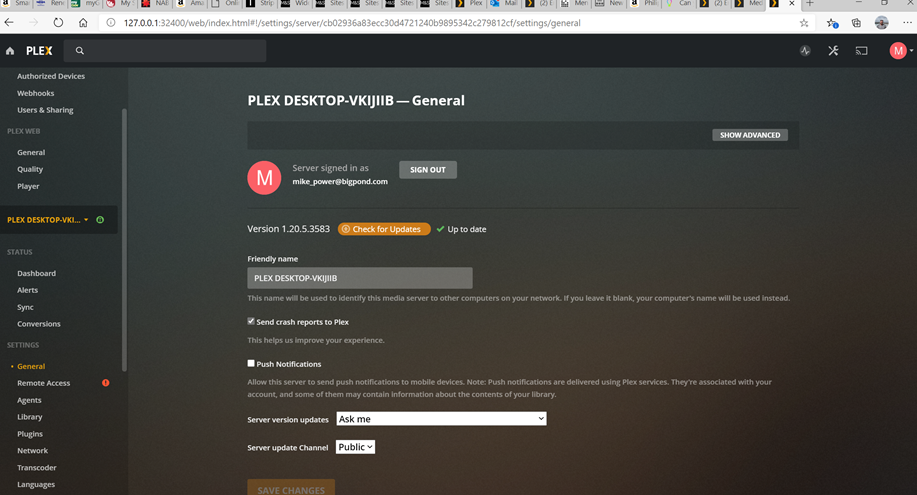Click the SAVE CHANGES button
This screenshot has width=917, height=495.
tap(291, 487)
